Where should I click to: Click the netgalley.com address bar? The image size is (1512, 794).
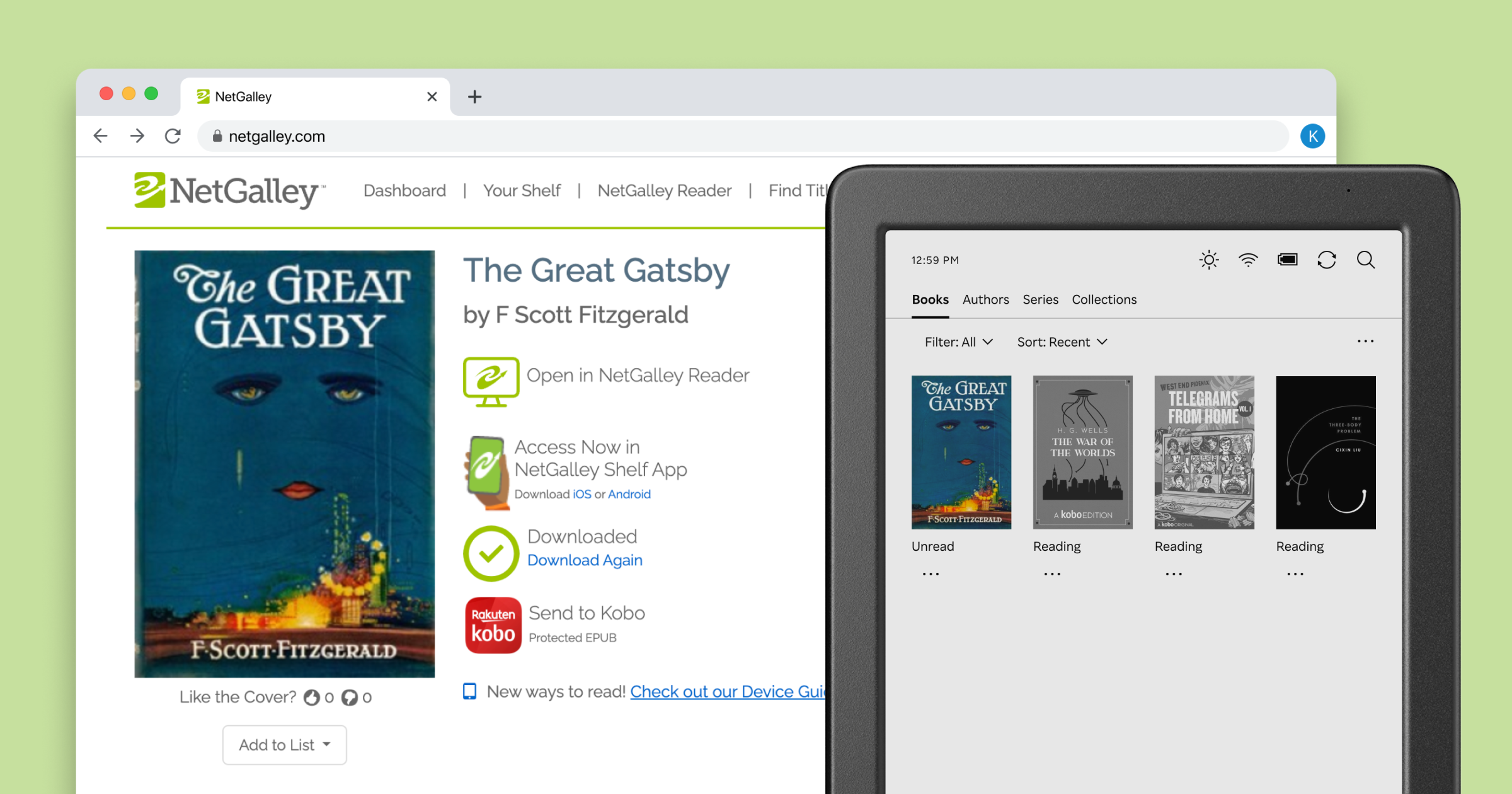tap(742, 136)
